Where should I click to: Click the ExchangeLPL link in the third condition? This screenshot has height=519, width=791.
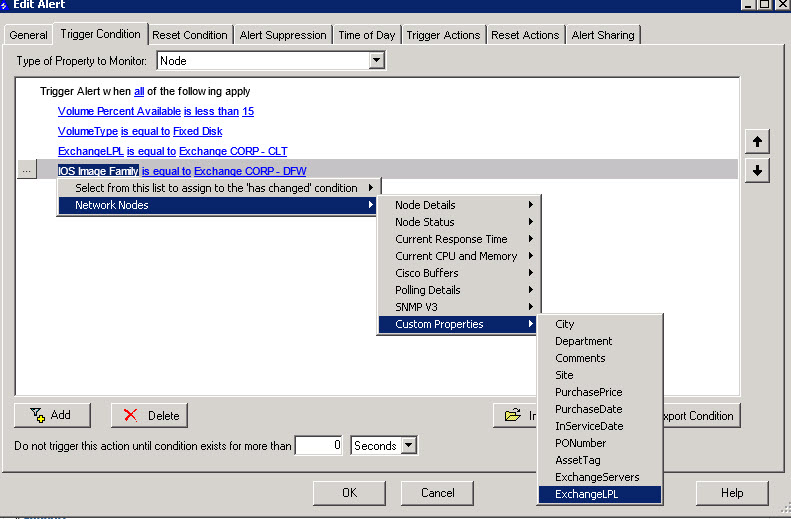pos(91,151)
